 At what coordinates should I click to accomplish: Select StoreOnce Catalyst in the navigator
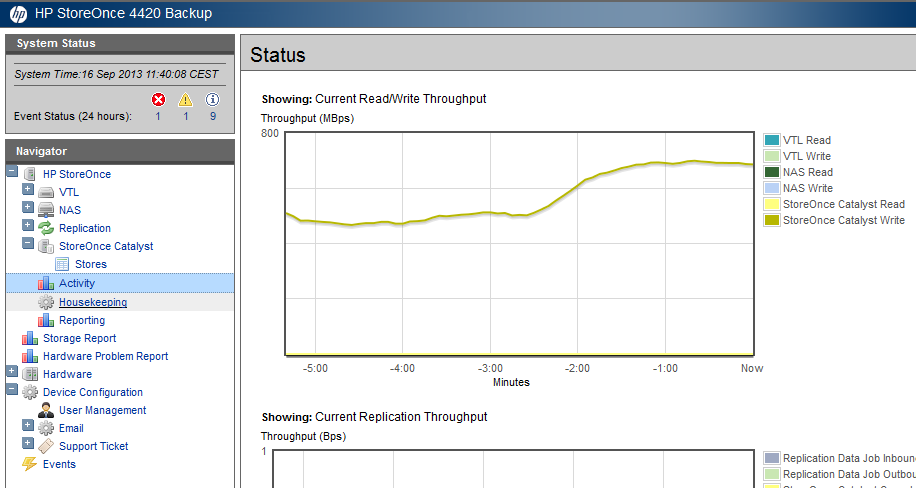[x=106, y=247]
